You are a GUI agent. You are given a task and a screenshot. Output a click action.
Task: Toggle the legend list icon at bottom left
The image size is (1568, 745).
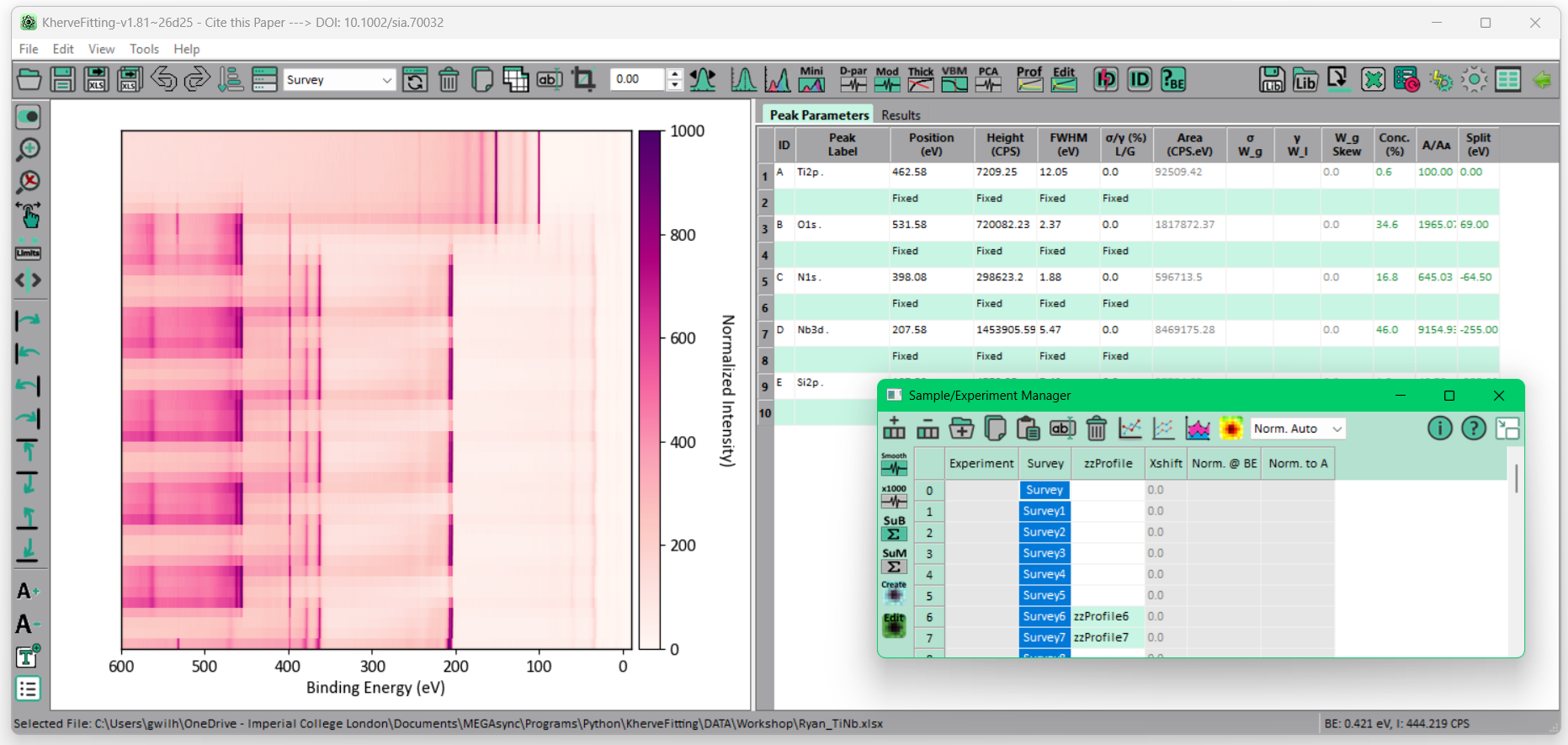28,689
